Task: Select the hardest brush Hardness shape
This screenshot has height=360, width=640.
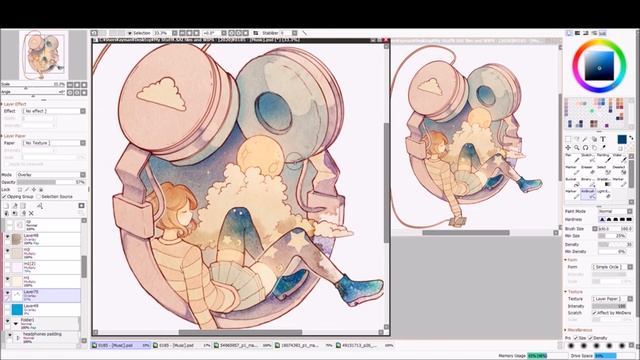Action: (x=629, y=220)
